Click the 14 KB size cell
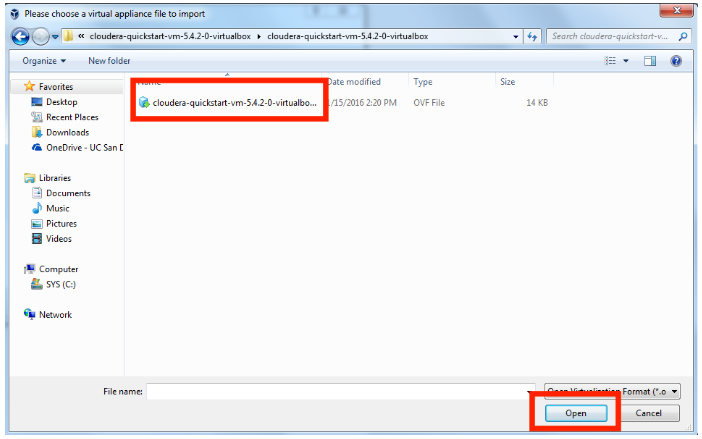 click(537, 103)
